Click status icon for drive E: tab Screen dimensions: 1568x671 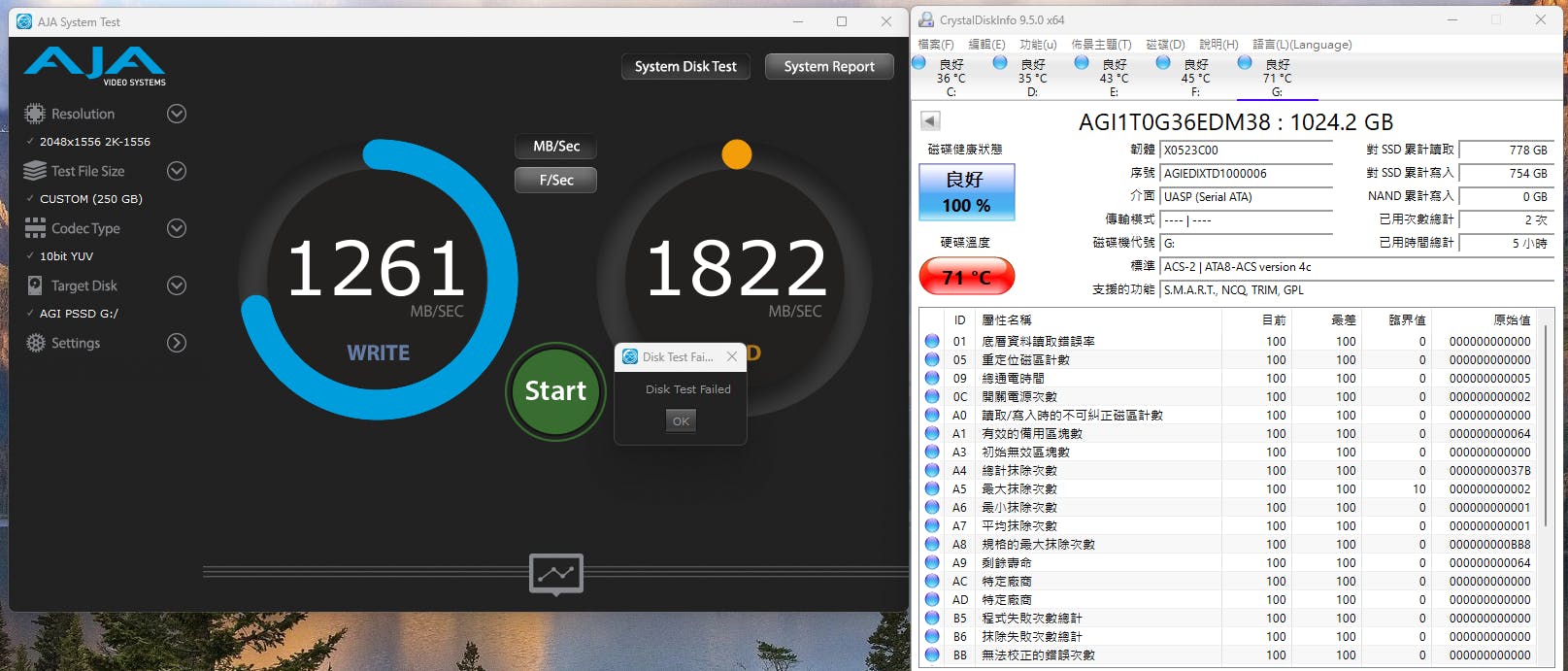click(1082, 63)
